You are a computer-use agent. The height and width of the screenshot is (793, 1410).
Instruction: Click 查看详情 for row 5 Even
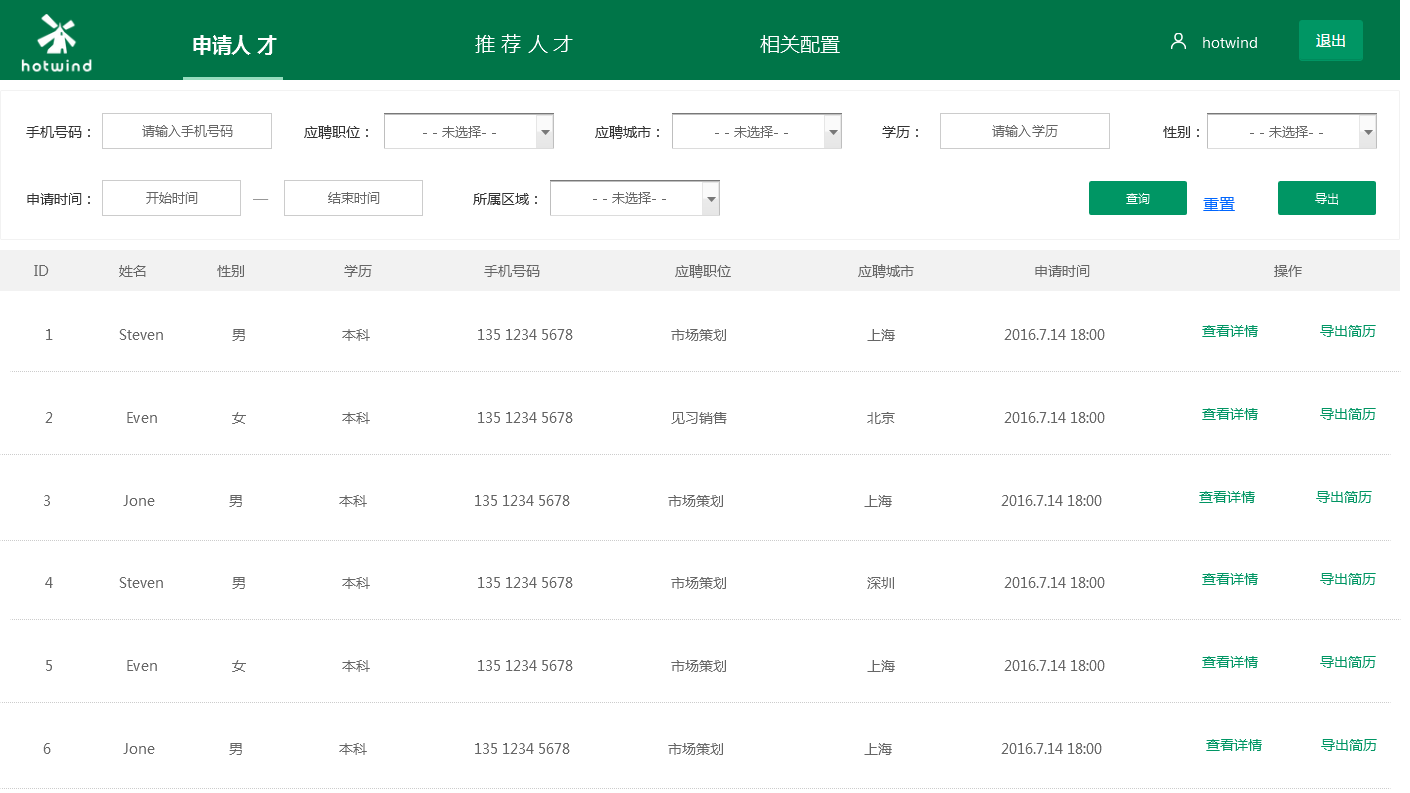point(1230,663)
